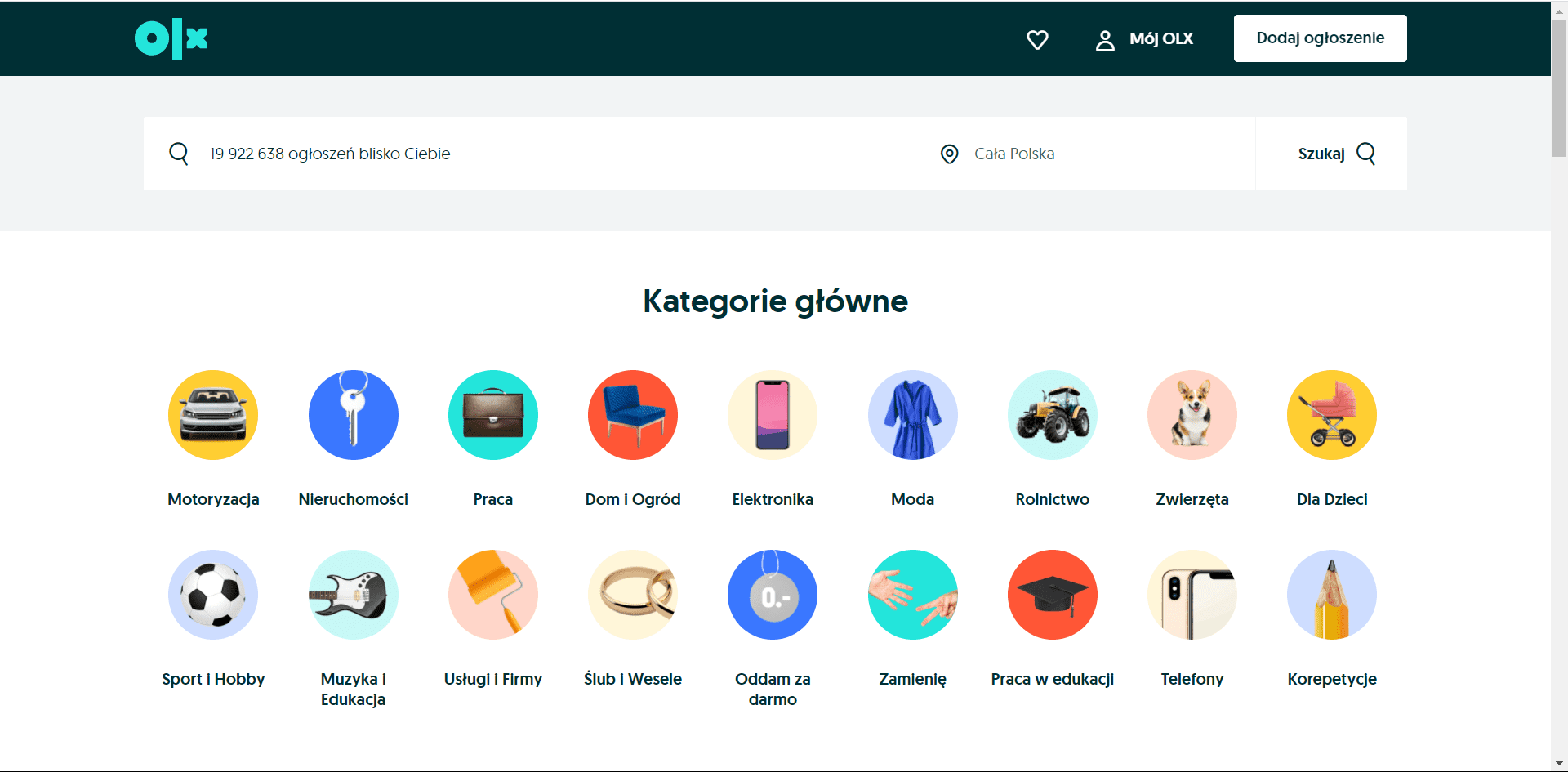Click the Nieruchomości text label
The image size is (1568, 772).
pos(354,499)
